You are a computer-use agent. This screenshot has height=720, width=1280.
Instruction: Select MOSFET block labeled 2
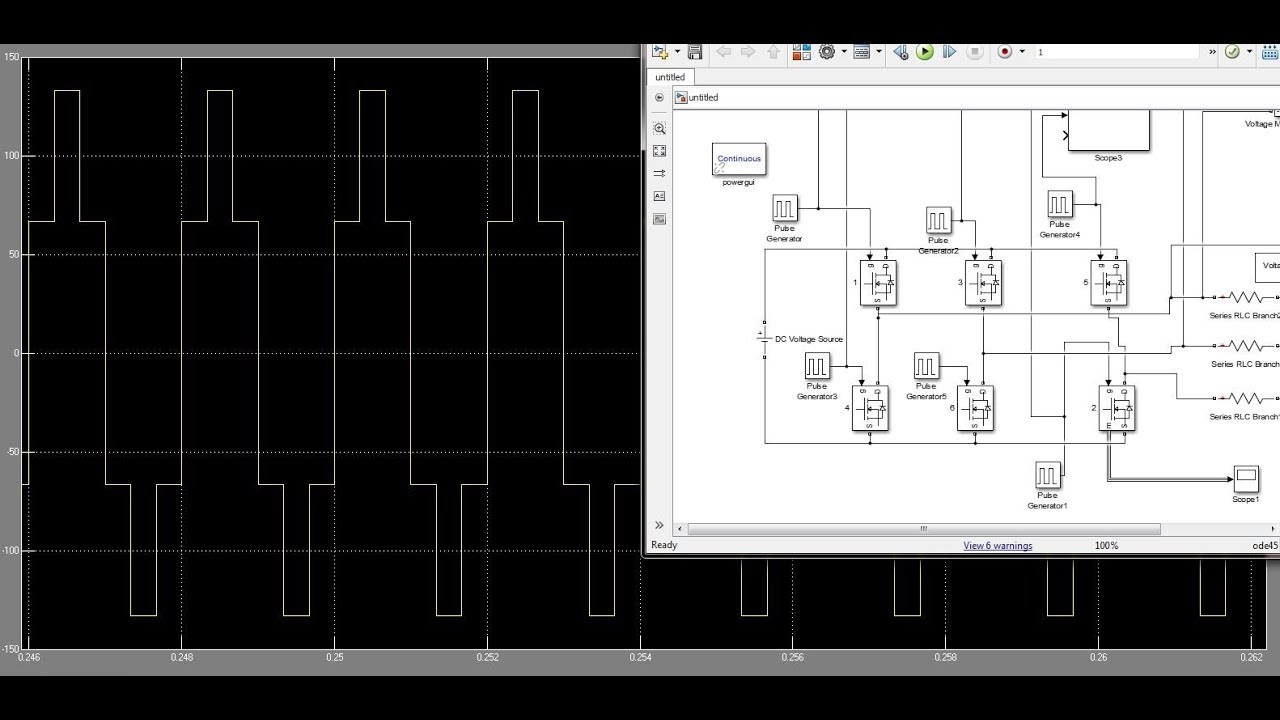coord(1116,408)
